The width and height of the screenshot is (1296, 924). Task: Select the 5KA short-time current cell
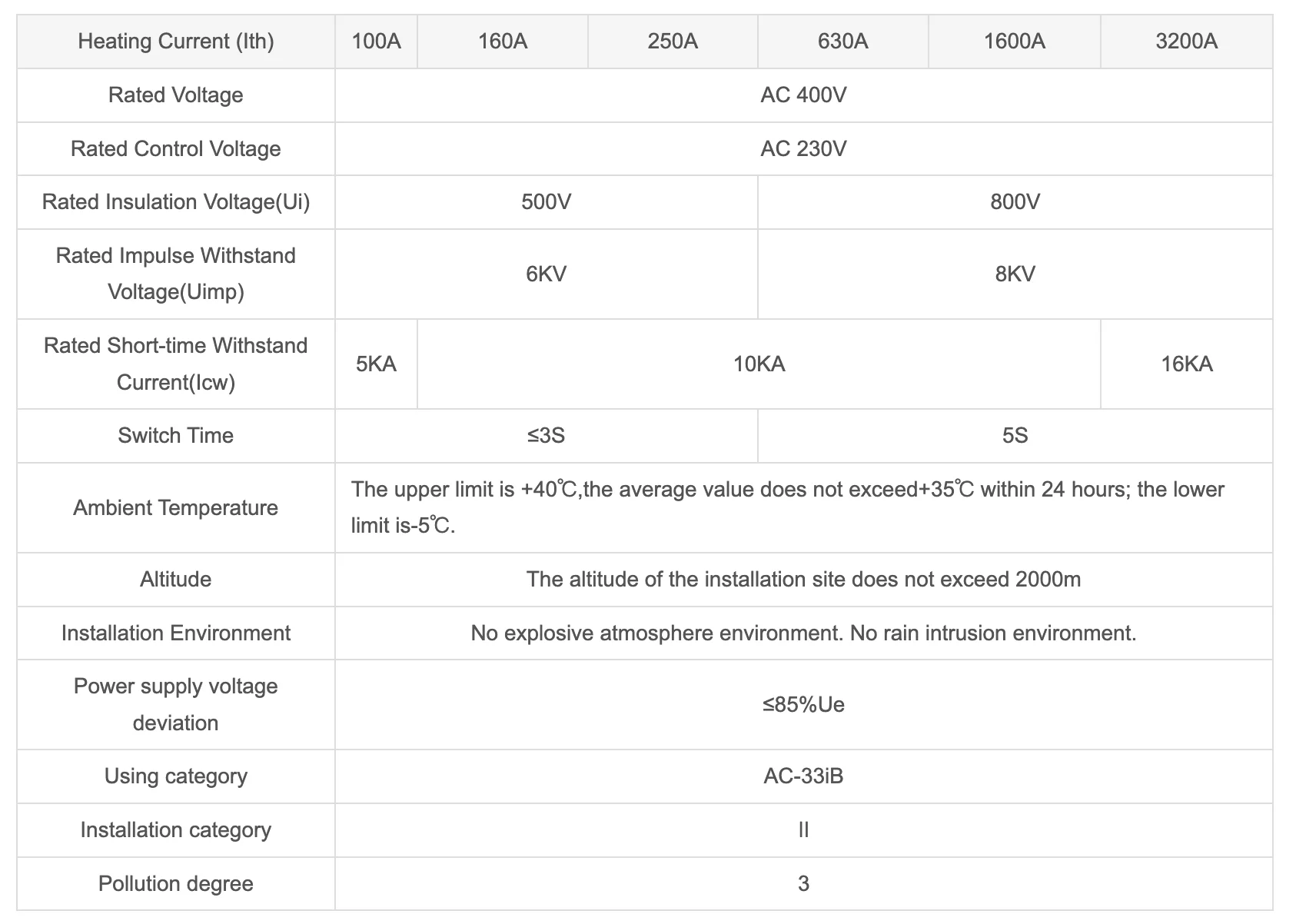(377, 364)
